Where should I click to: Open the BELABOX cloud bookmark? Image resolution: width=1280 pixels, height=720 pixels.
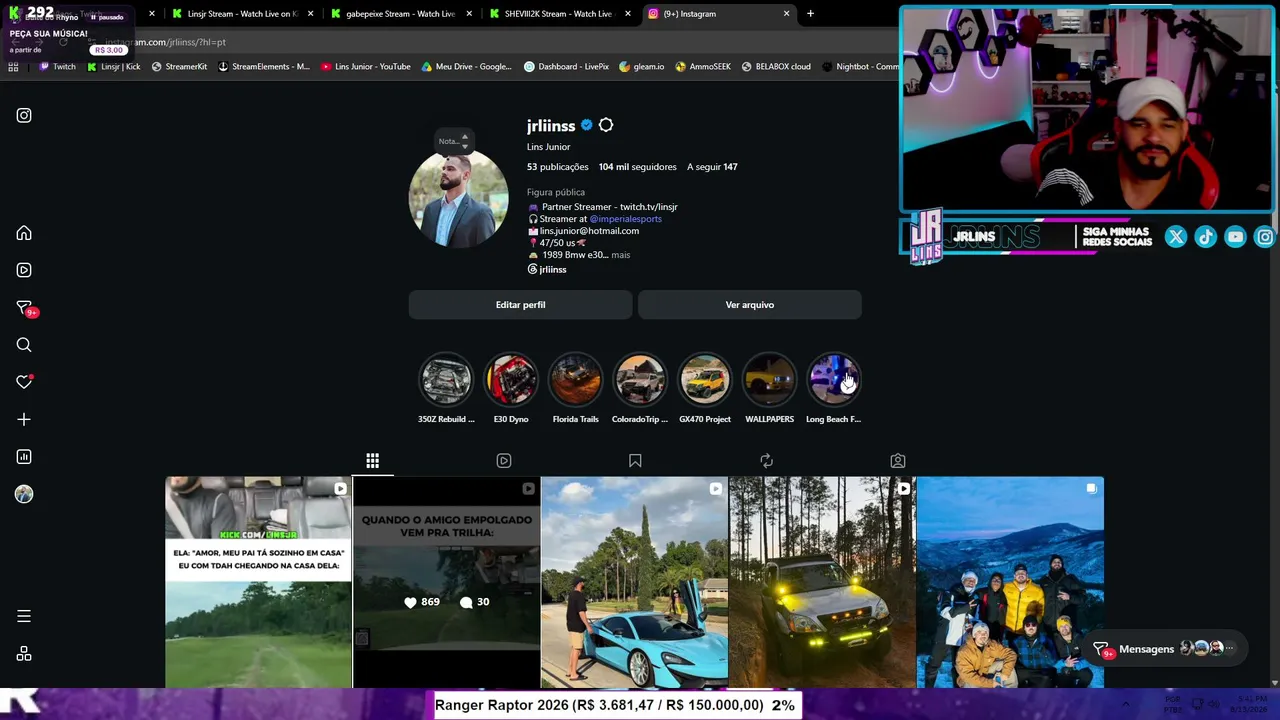tap(776, 67)
